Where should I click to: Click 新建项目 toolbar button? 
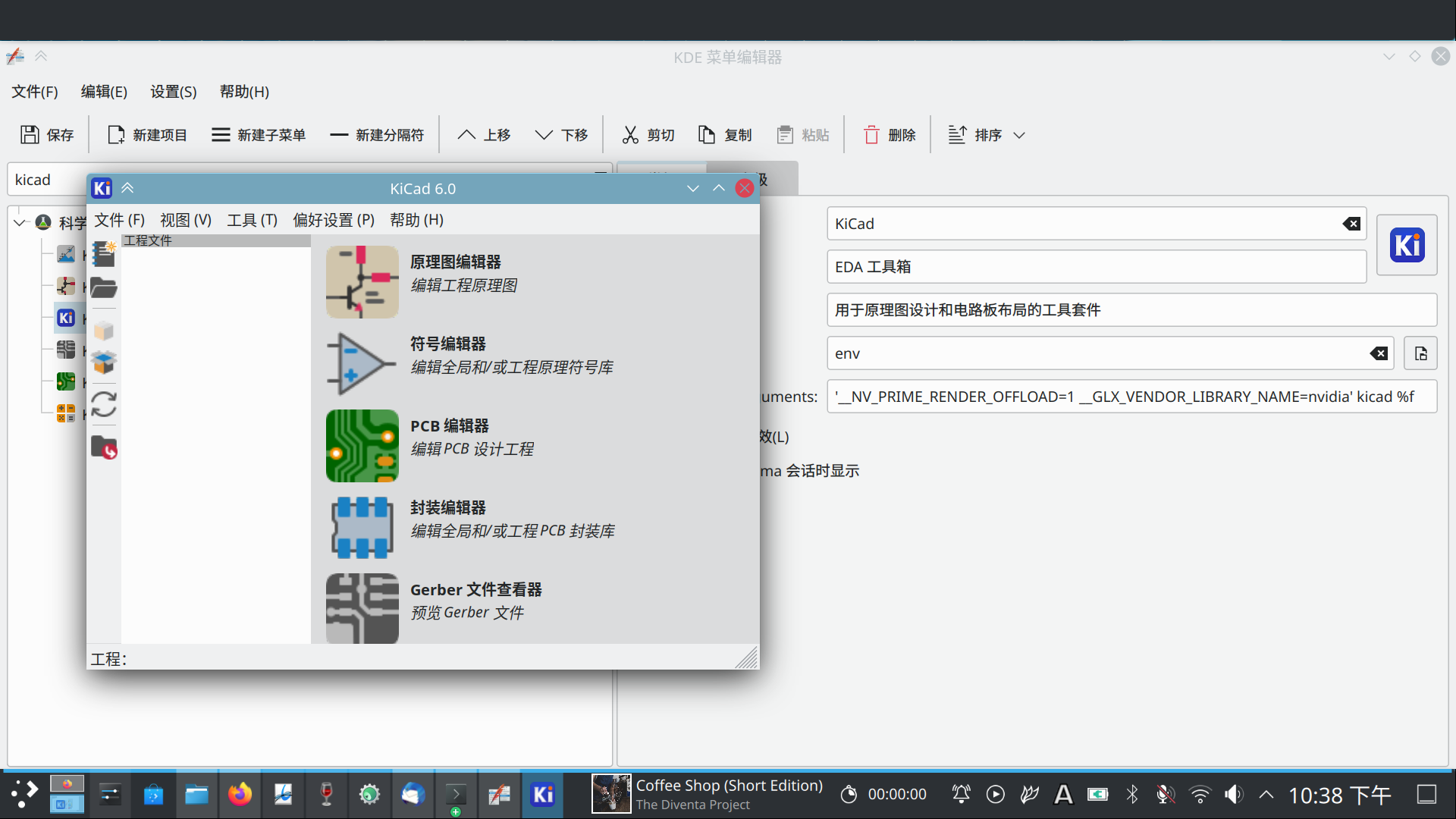click(x=147, y=135)
